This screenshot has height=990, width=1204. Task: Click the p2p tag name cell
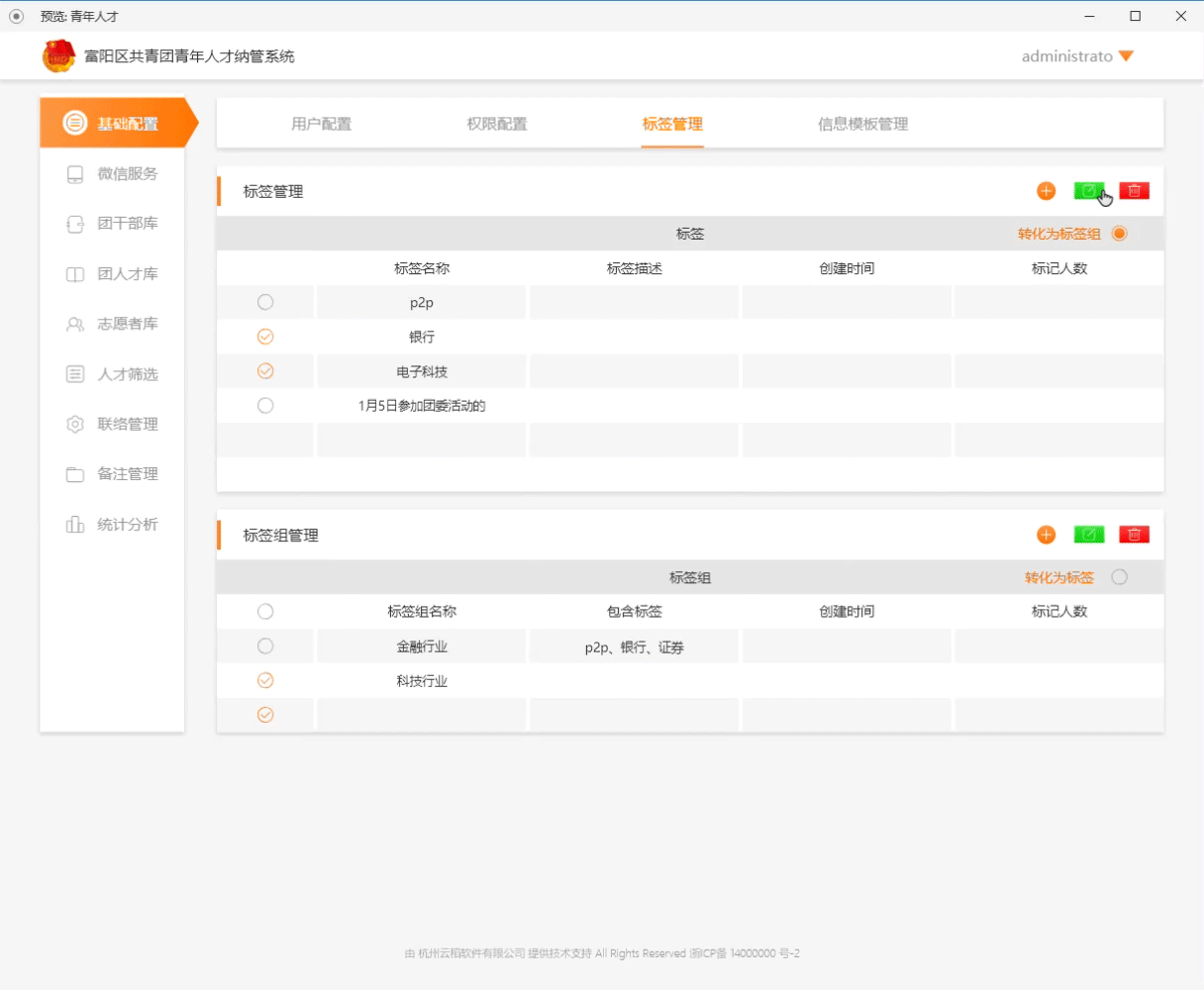coord(422,302)
